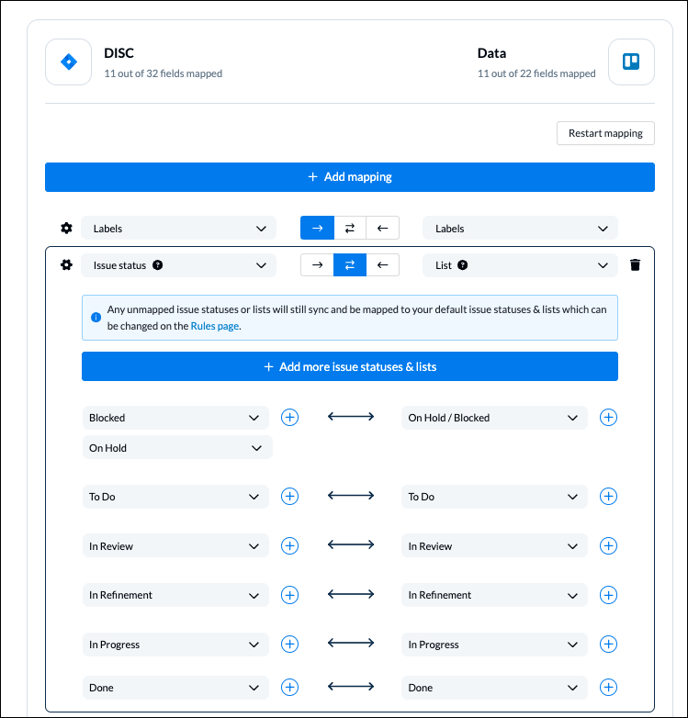Click plus icon next to right Done
This screenshot has height=718, width=688.
(608, 687)
